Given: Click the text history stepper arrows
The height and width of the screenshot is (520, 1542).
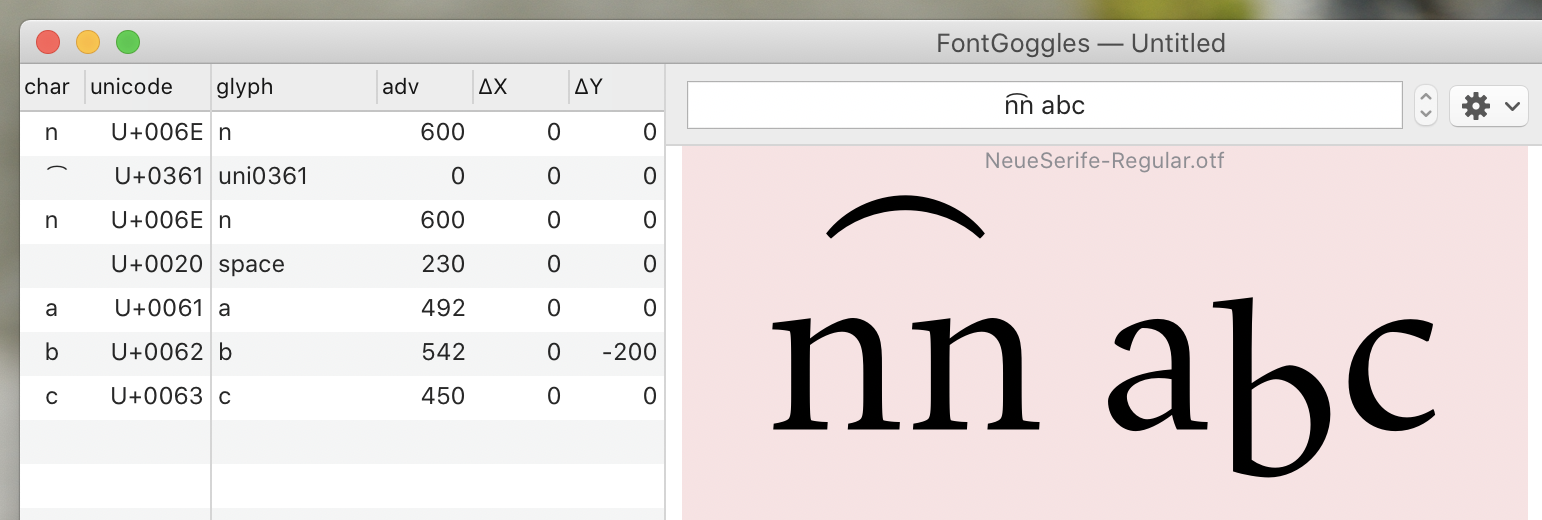Looking at the screenshot, I should coord(1427,105).
